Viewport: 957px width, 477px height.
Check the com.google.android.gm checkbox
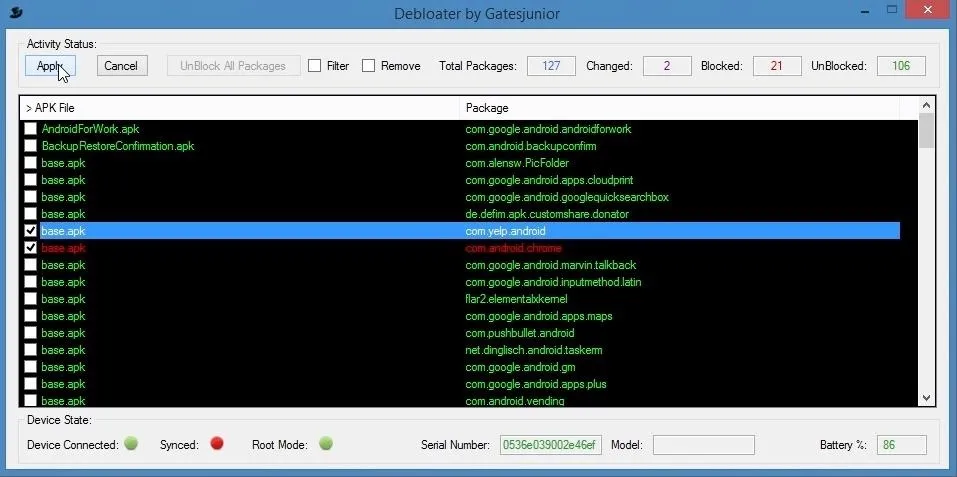pos(31,367)
